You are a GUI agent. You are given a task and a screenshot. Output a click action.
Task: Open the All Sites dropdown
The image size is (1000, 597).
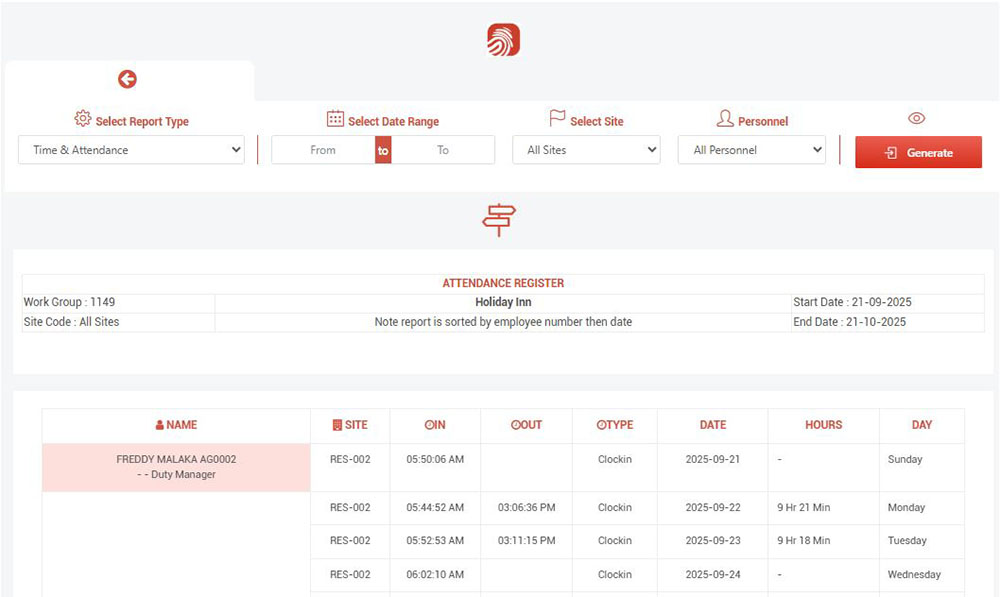(x=587, y=150)
